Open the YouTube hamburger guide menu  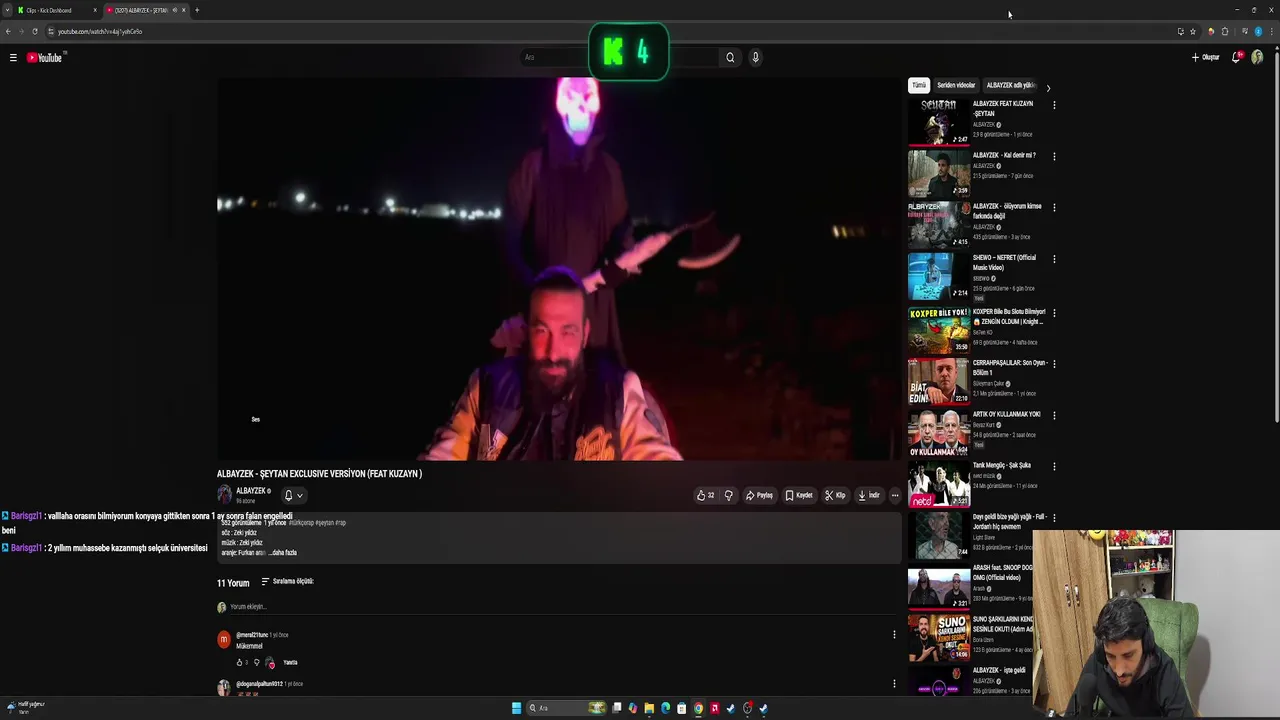(13, 58)
